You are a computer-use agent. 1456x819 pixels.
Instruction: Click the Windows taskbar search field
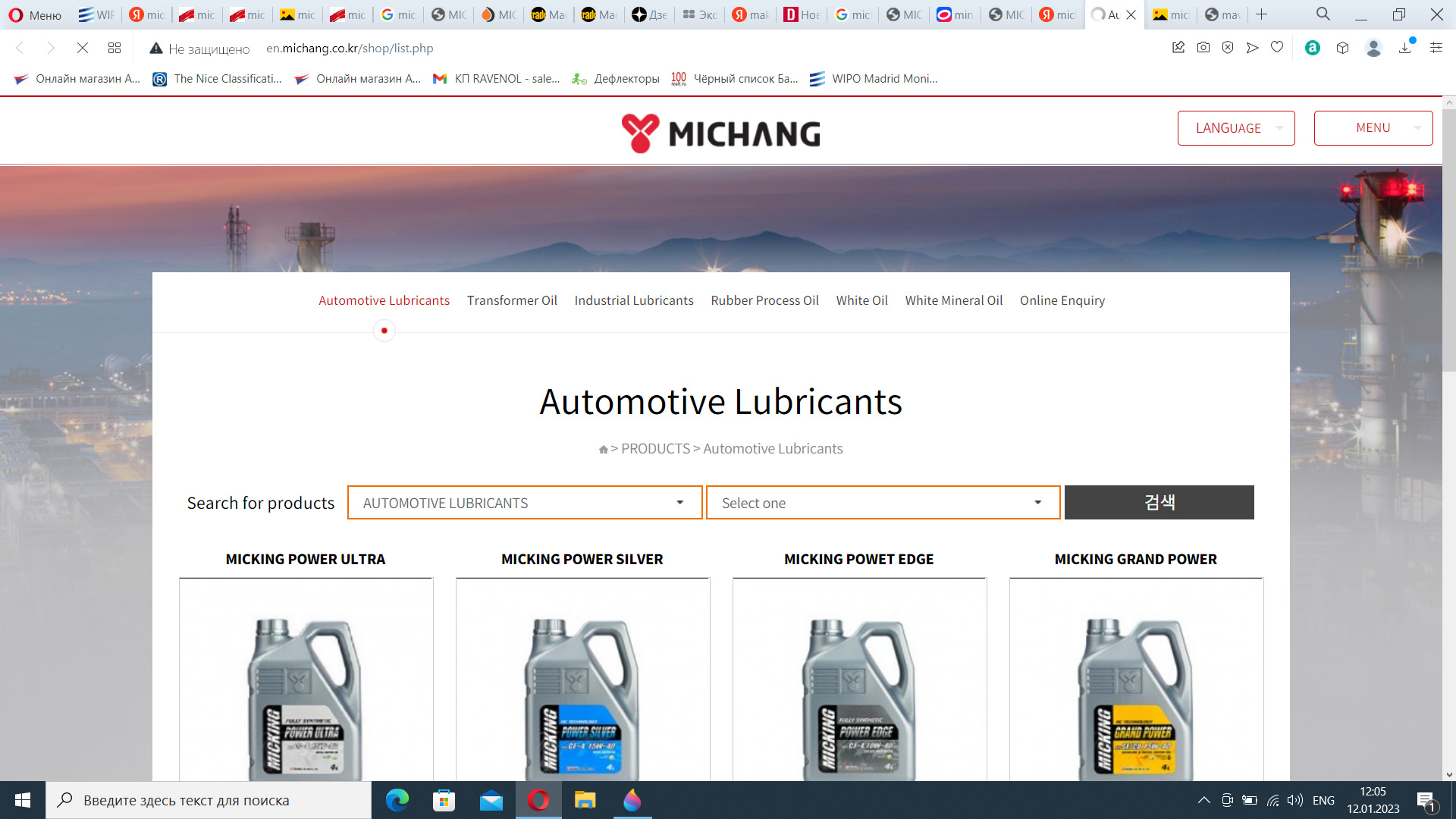(209, 800)
